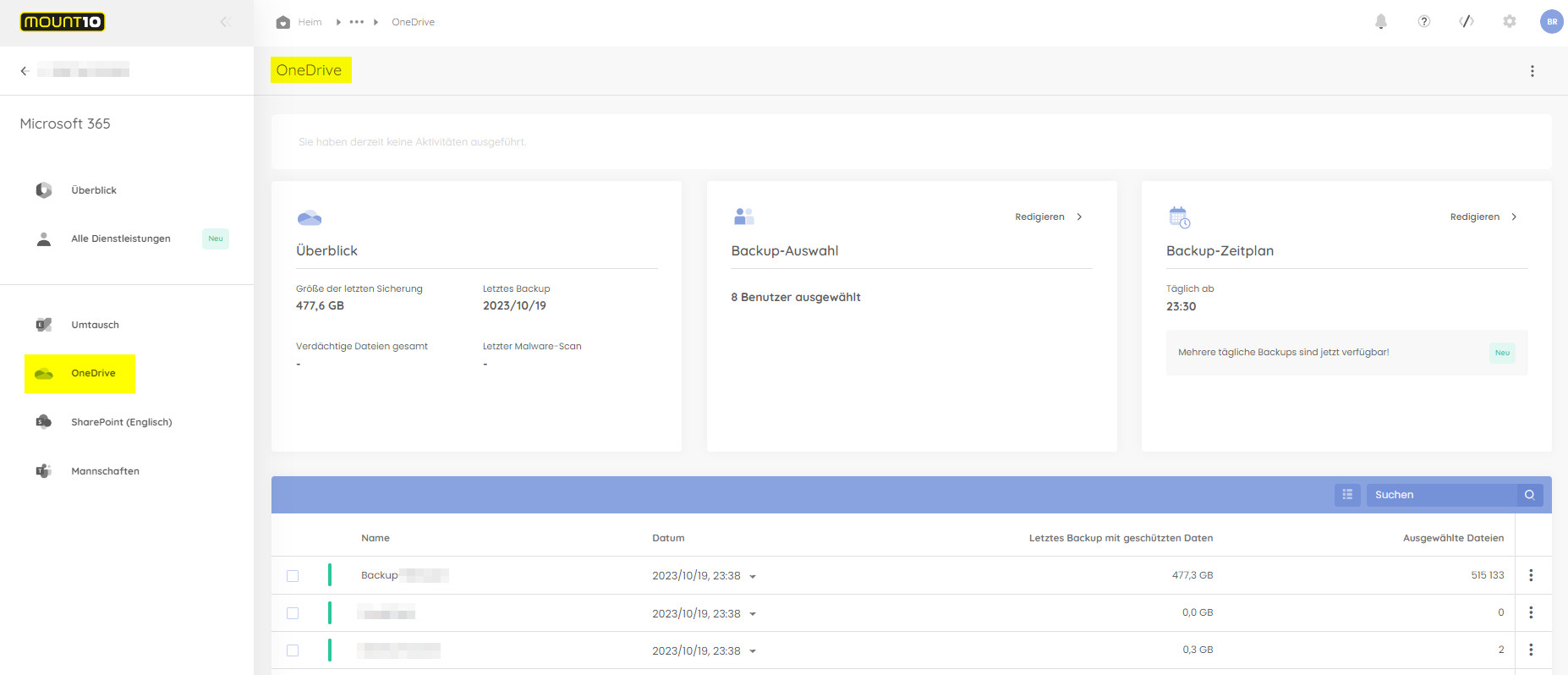Click the developer code icon
Screen dimensions: 1568x675
point(1467,22)
